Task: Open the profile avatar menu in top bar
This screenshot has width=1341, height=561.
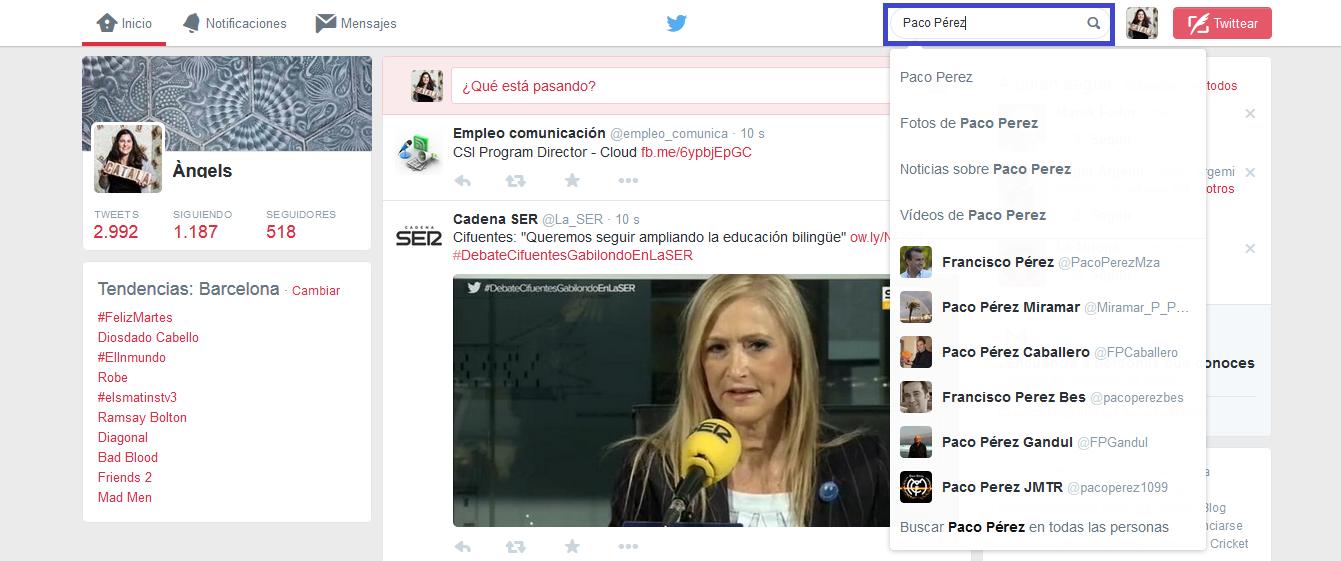Action: 1142,23
